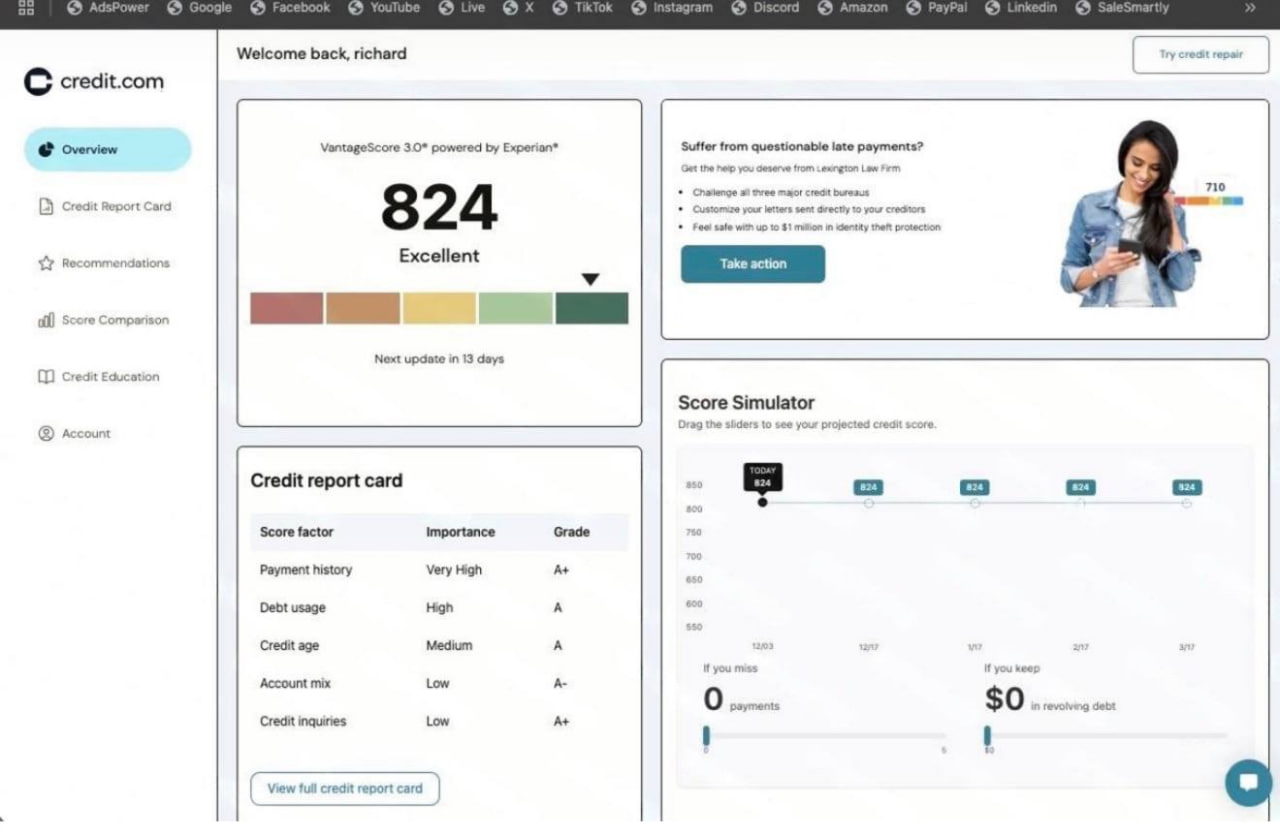Image resolution: width=1280 pixels, height=833 pixels.
Task: Open the chat support bubble
Action: (x=1248, y=782)
